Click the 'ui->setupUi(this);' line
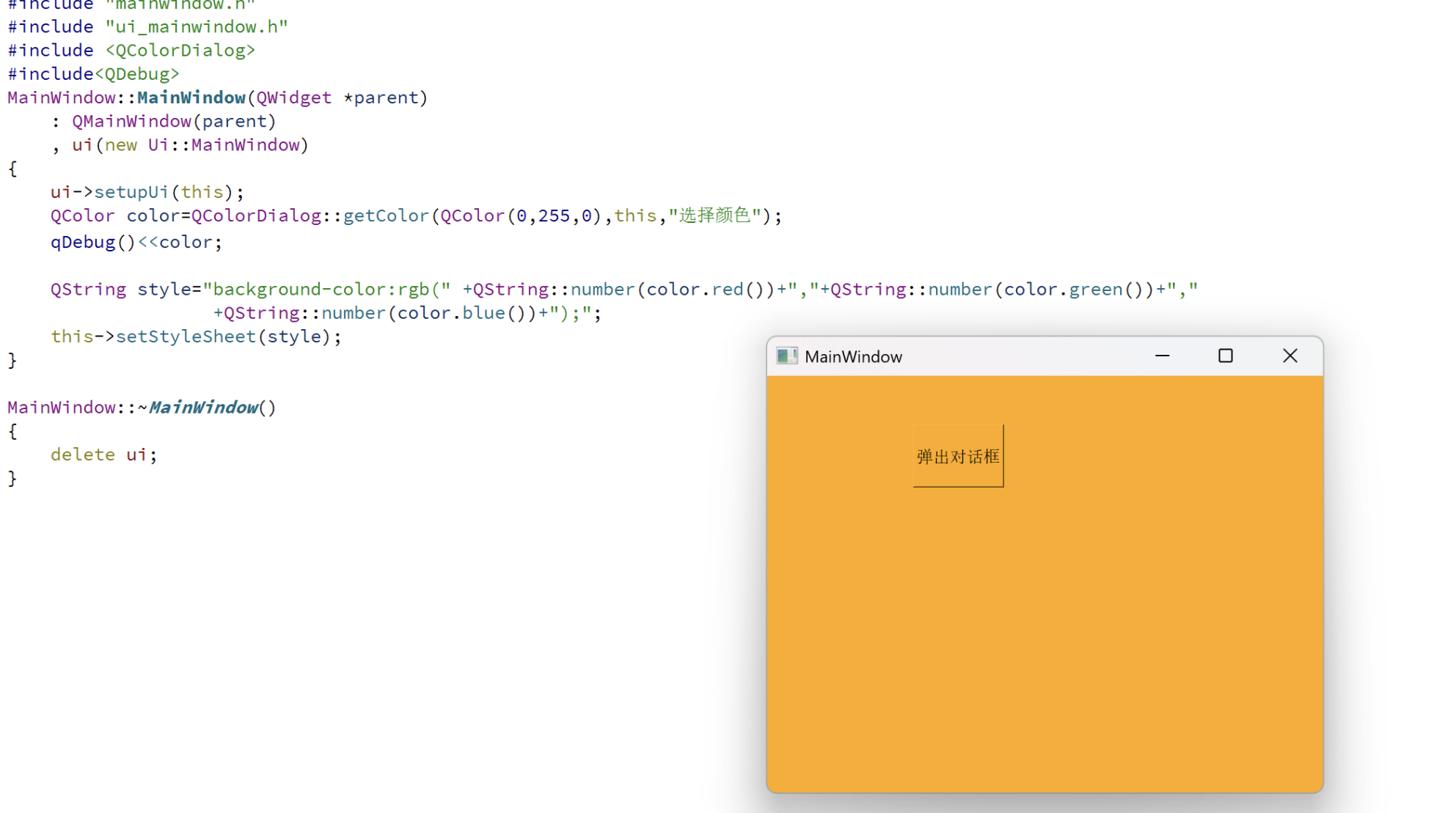Screen dimensions: 1456x813 pos(147,192)
